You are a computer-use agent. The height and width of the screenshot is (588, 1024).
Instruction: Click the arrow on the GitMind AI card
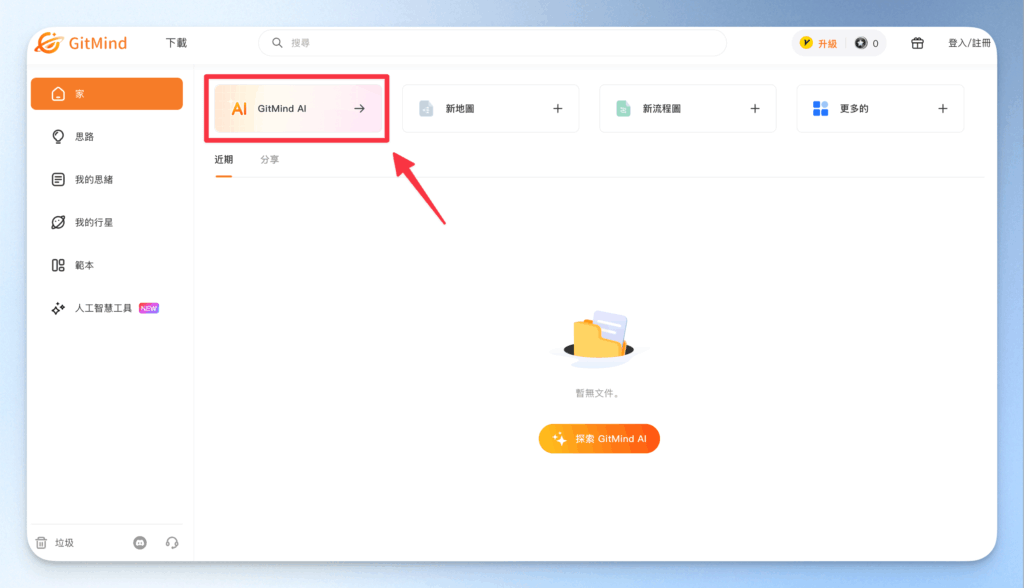pos(357,108)
